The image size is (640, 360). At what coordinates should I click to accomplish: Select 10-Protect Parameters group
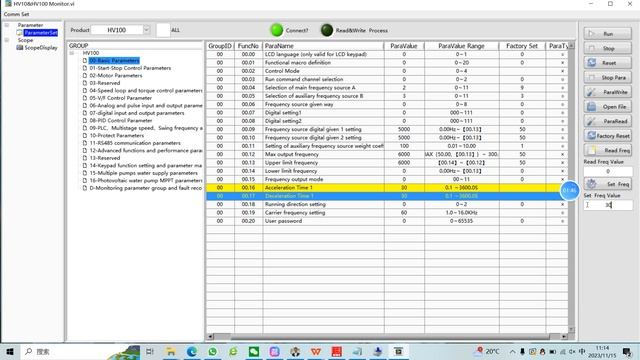[x=117, y=136]
